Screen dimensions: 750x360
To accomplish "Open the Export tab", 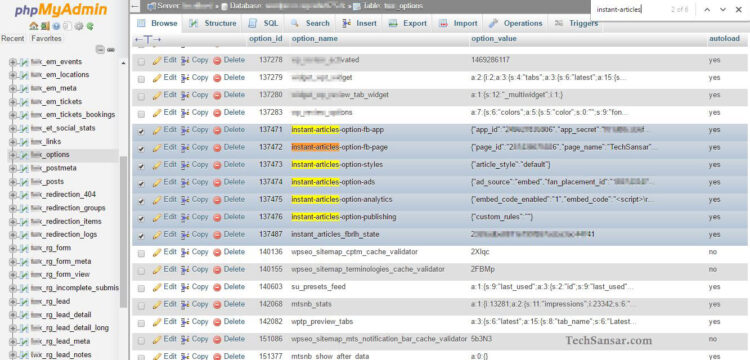I will click(408, 23).
